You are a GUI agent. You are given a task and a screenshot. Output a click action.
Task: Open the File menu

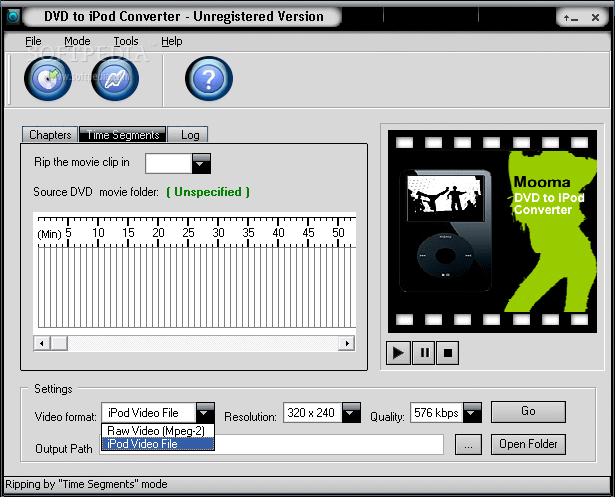[x=33, y=41]
